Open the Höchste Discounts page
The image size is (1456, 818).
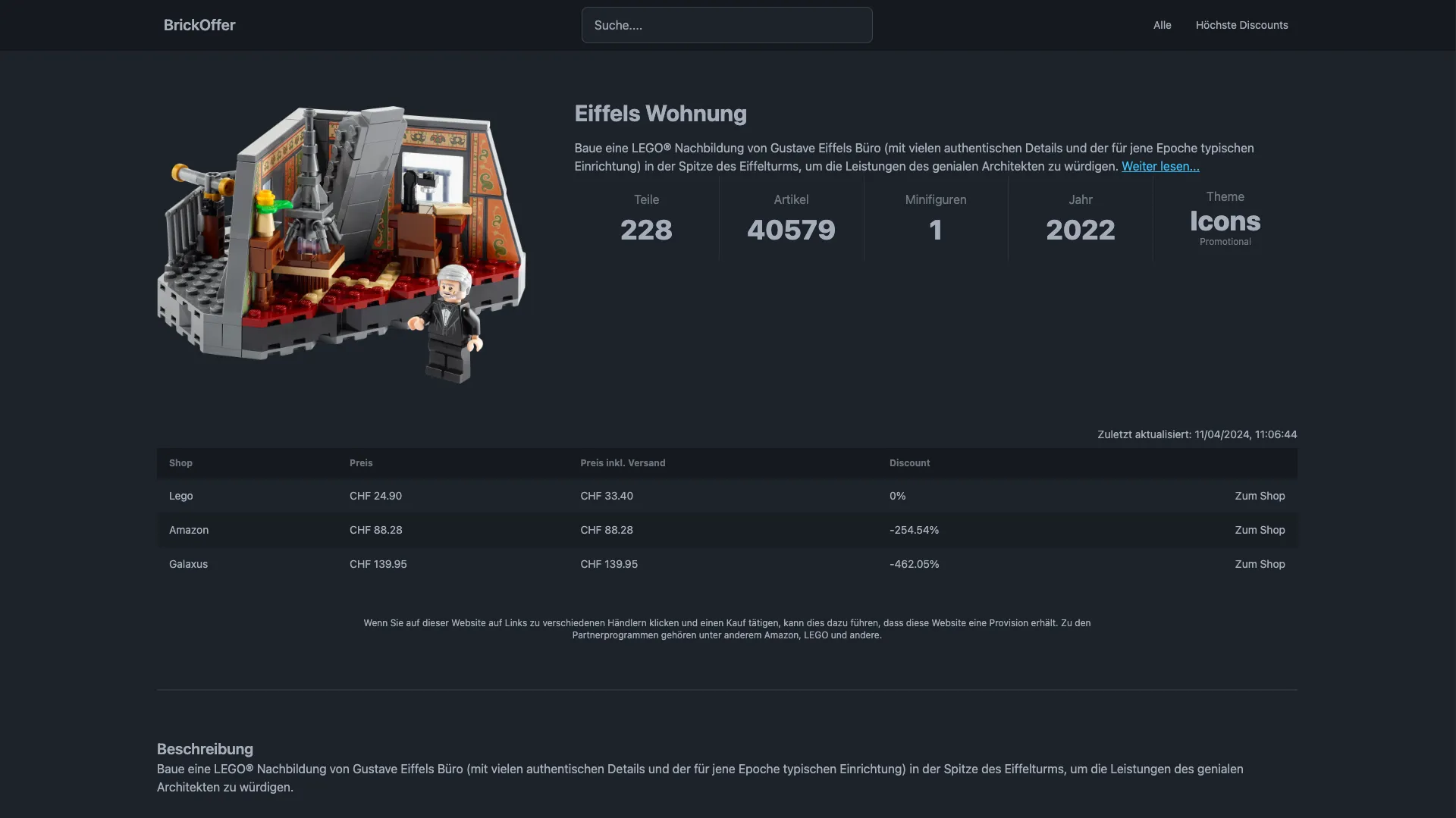(x=1241, y=25)
